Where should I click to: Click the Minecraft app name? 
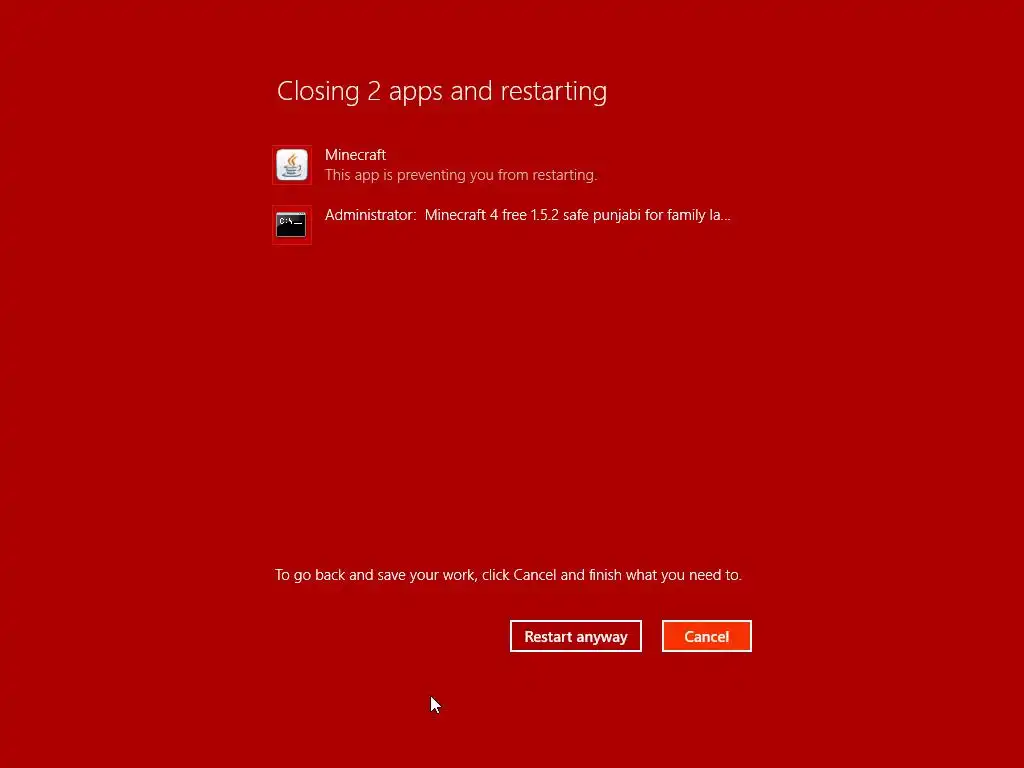point(355,155)
